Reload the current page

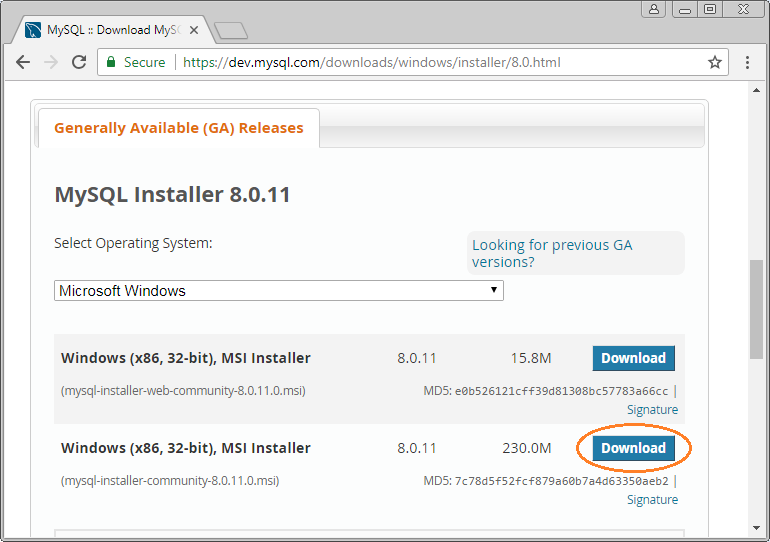tap(79, 62)
